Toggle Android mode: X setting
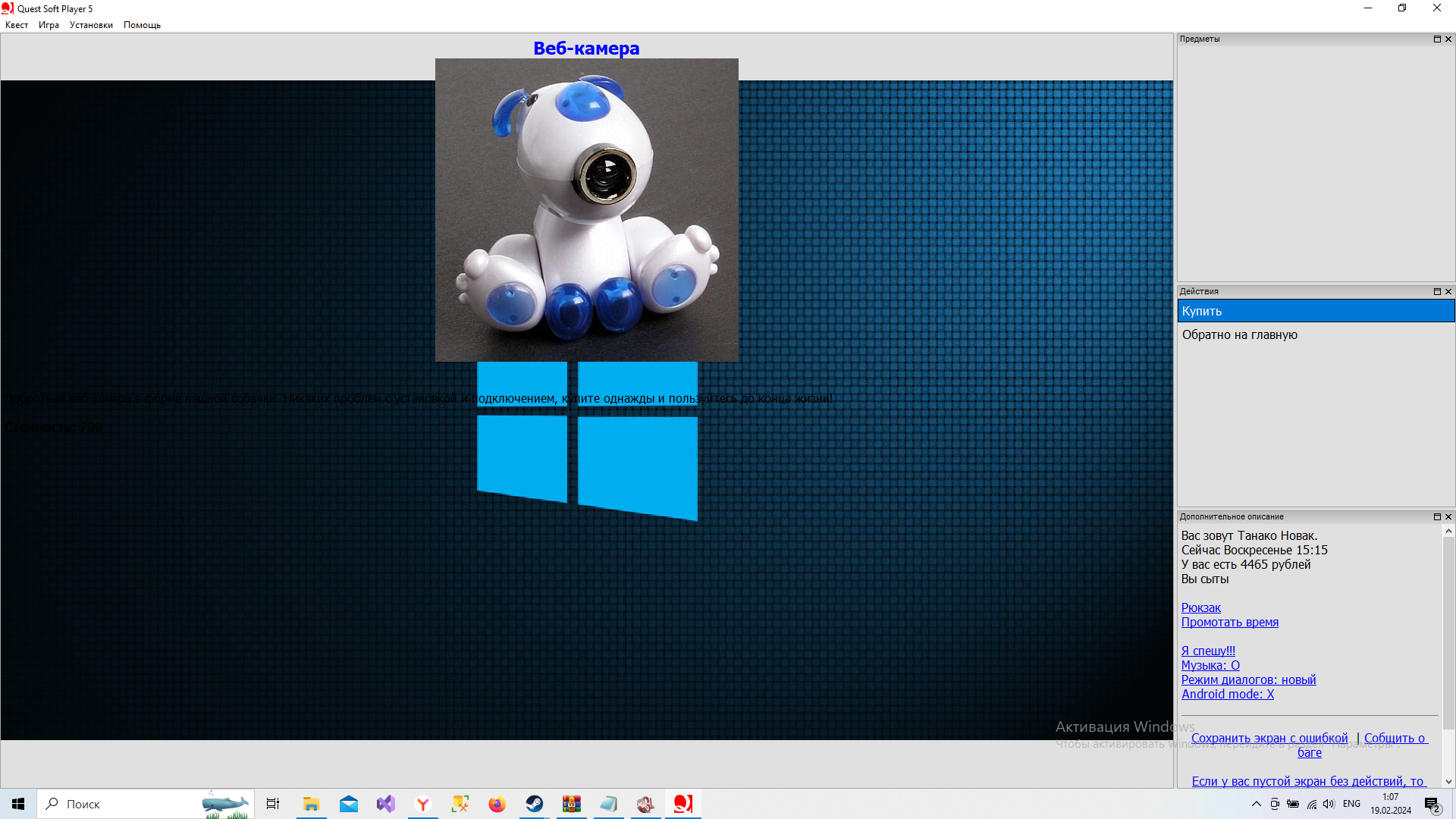 click(x=1227, y=694)
